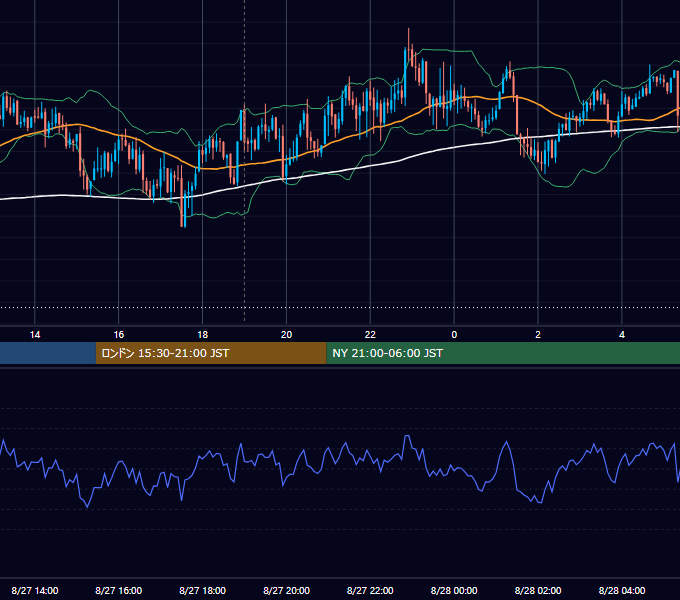The height and width of the screenshot is (600, 680).
Task: Click the 0 hour label on price axis
Action: click(x=454, y=335)
